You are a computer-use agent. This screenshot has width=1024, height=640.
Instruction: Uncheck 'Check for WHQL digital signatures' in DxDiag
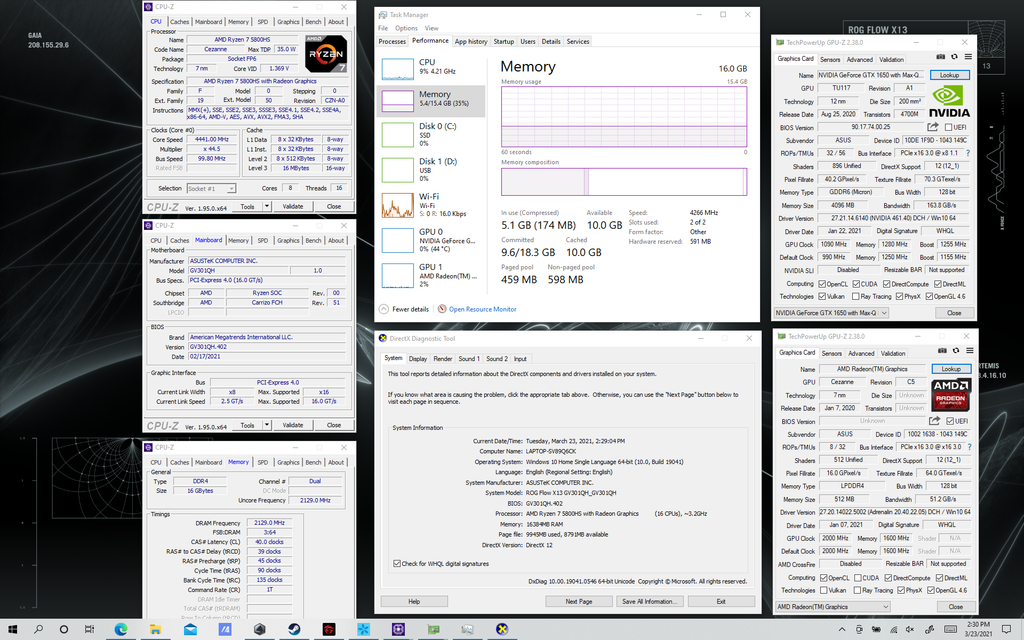click(397, 564)
